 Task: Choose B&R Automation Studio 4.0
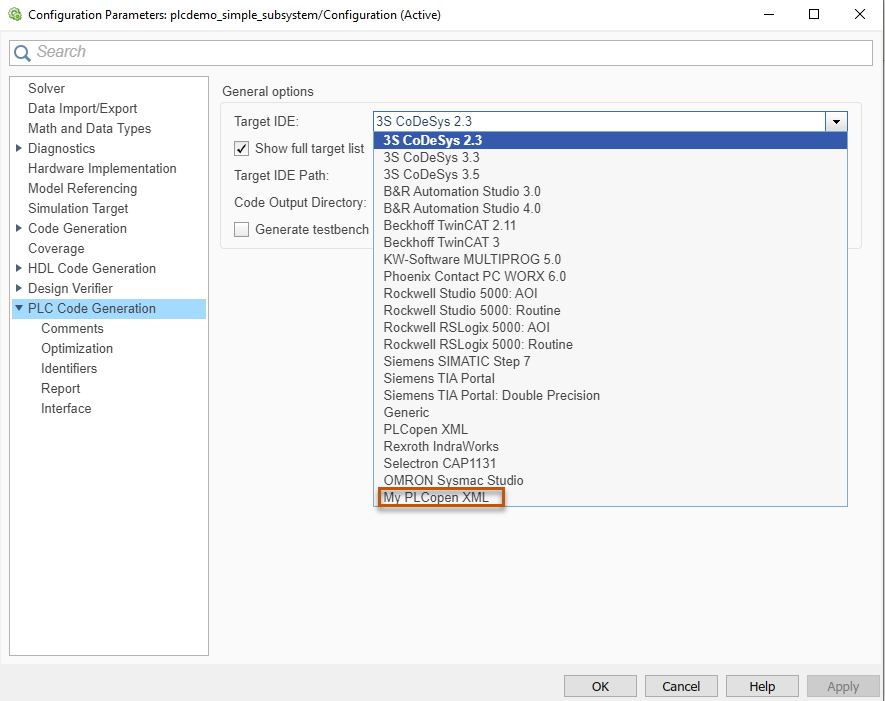[611, 208]
